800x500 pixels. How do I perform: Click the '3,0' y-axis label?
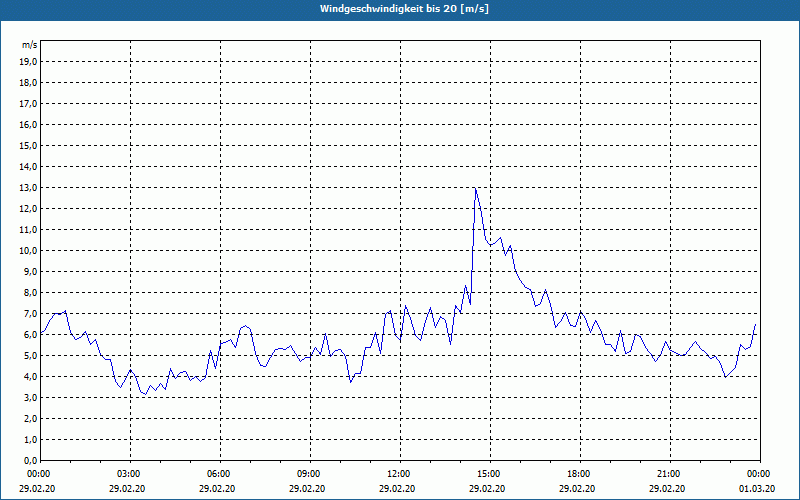click(x=31, y=397)
